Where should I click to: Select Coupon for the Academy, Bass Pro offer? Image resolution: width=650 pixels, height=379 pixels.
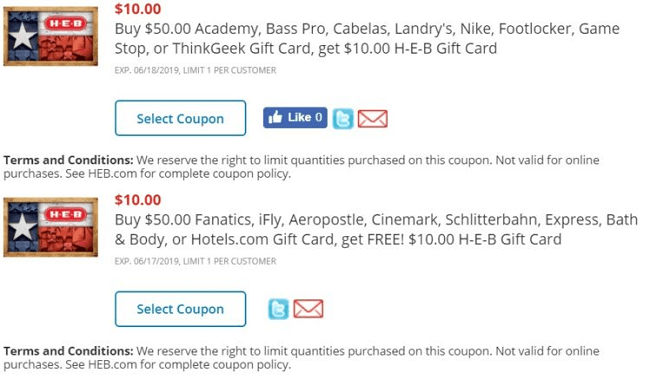pos(180,118)
